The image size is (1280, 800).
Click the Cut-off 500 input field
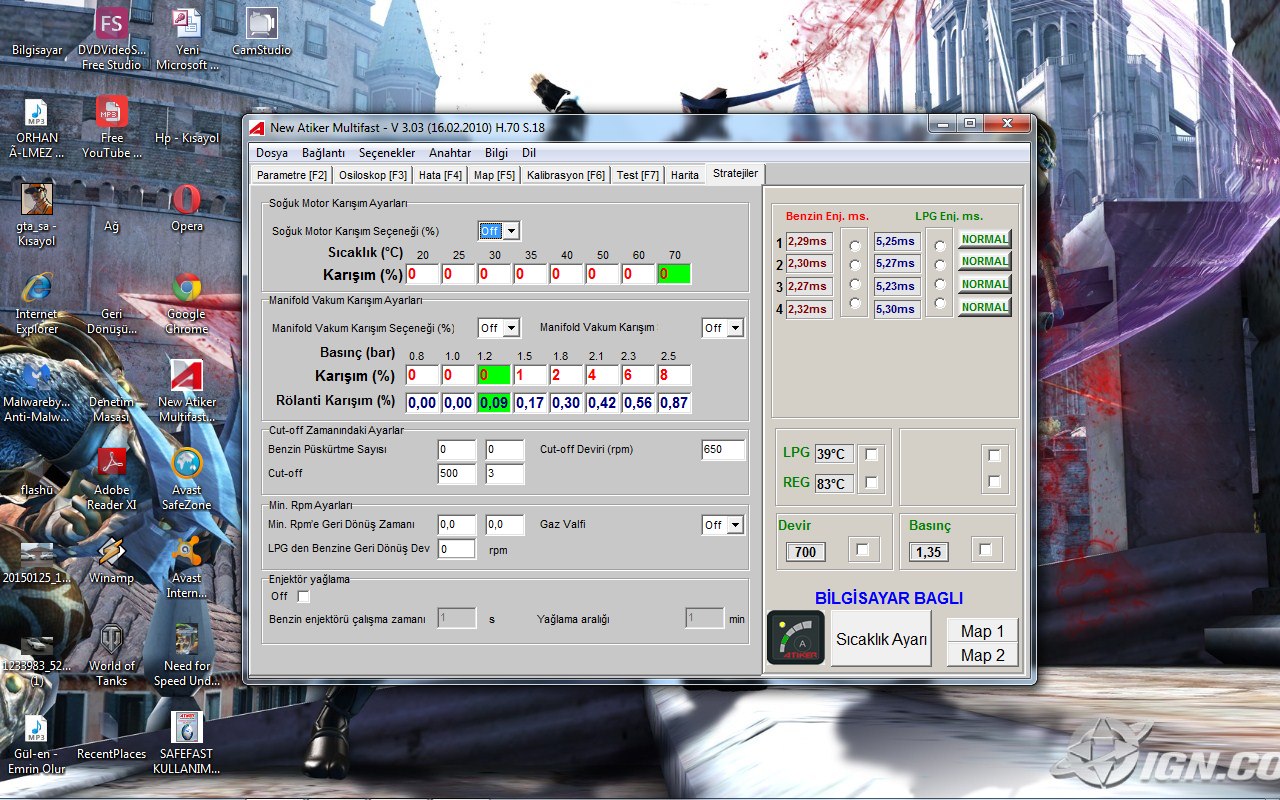click(457, 474)
